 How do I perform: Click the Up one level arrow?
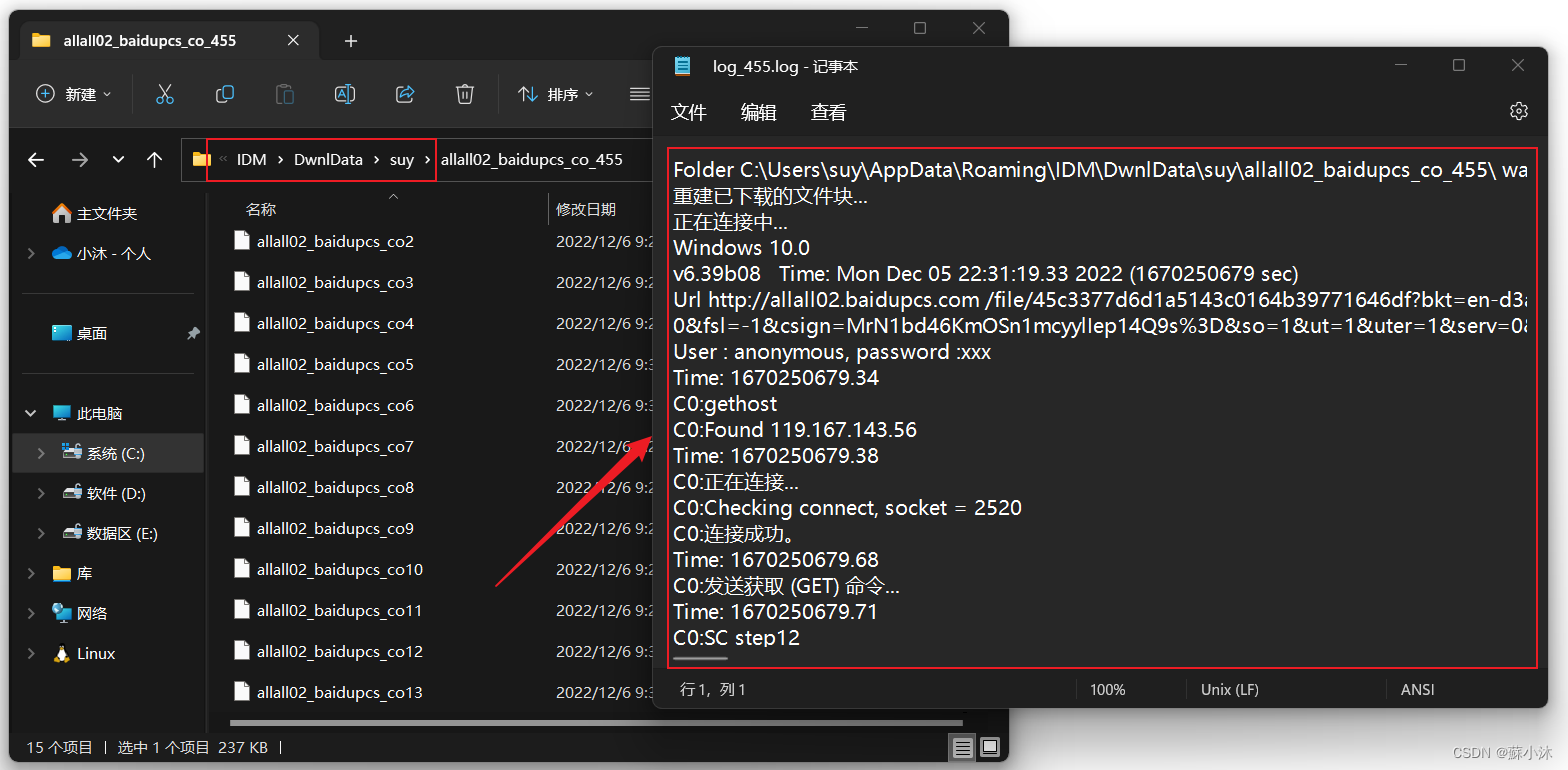pyautogui.click(x=154, y=159)
